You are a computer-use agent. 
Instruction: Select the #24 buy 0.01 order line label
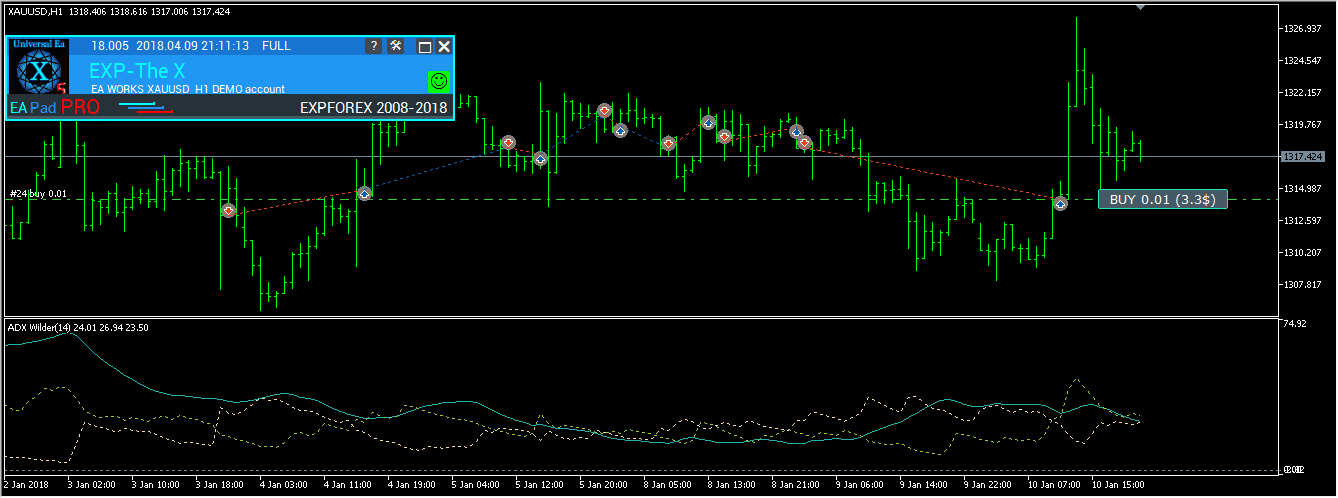point(38,194)
